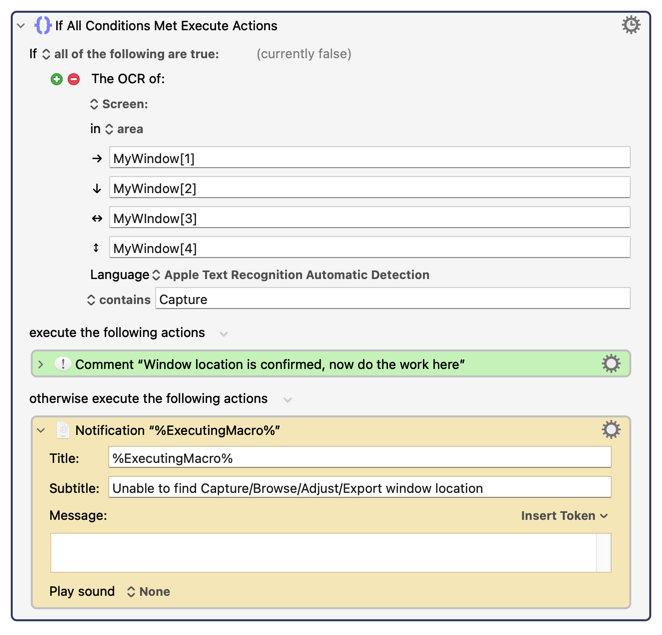This screenshot has height=635, width=662.
Task: Open the Play sound None popup
Action: [x=149, y=592]
